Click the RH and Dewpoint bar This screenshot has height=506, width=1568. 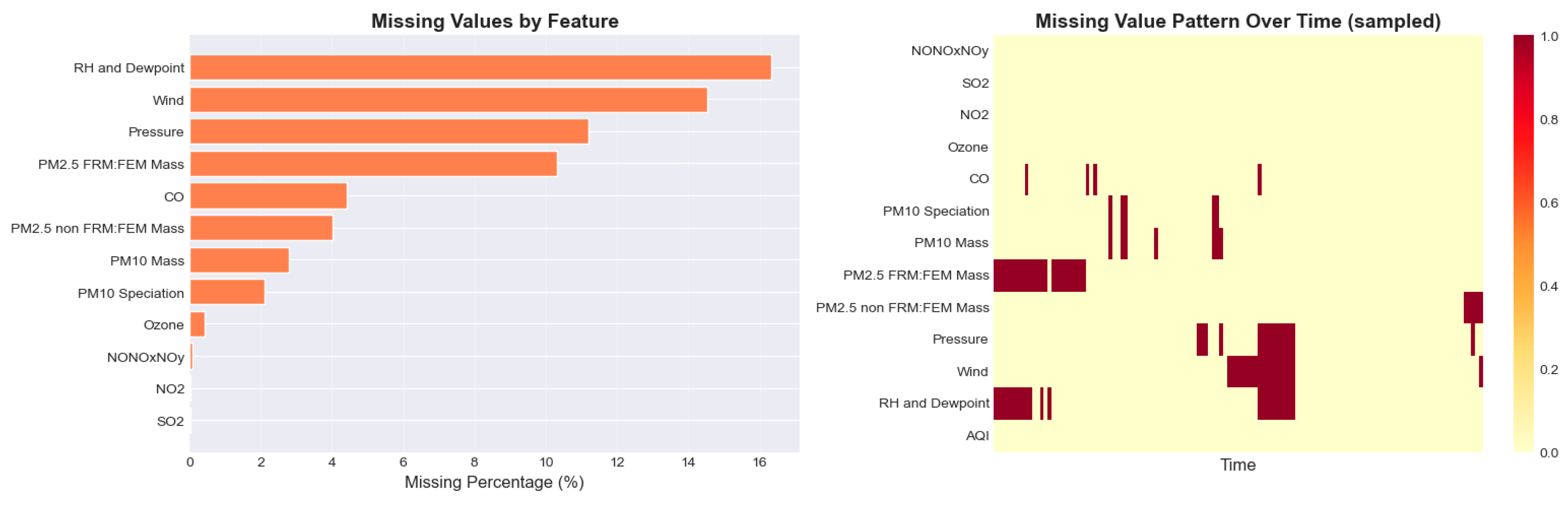480,68
